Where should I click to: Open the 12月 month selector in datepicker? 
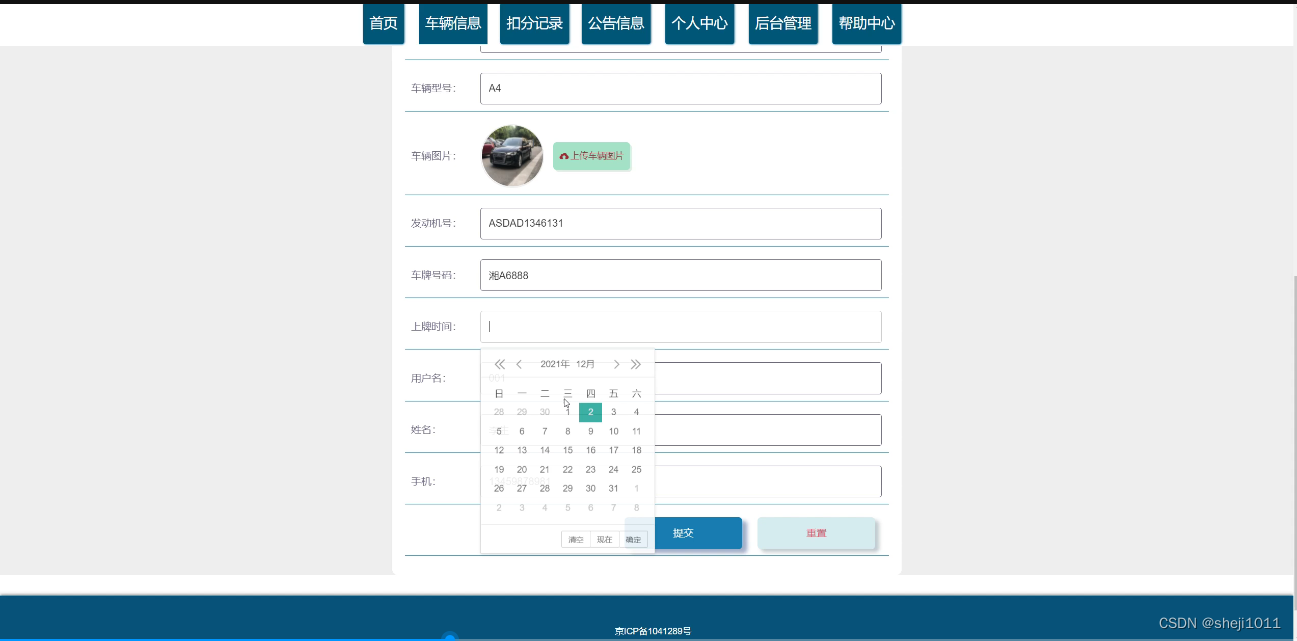[585, 364]
